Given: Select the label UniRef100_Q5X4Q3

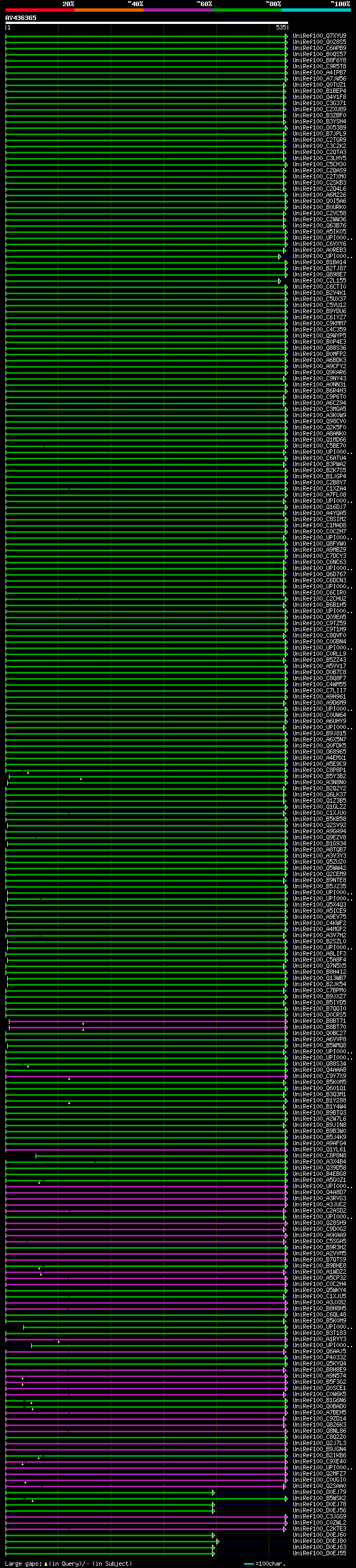Looking at the screenshot, I should click(319, 904).
